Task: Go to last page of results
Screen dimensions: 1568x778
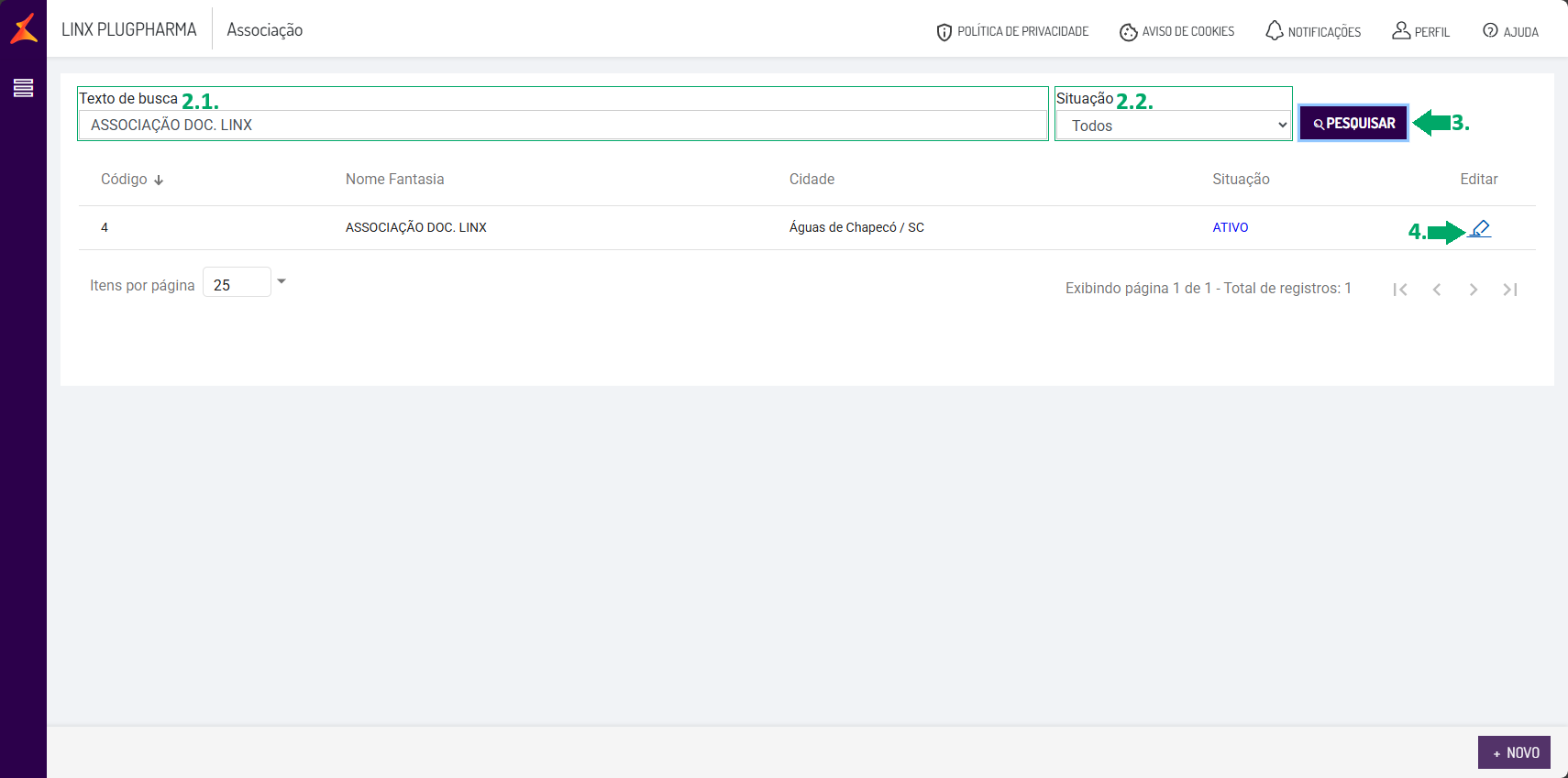Action: click(1510, 290)
